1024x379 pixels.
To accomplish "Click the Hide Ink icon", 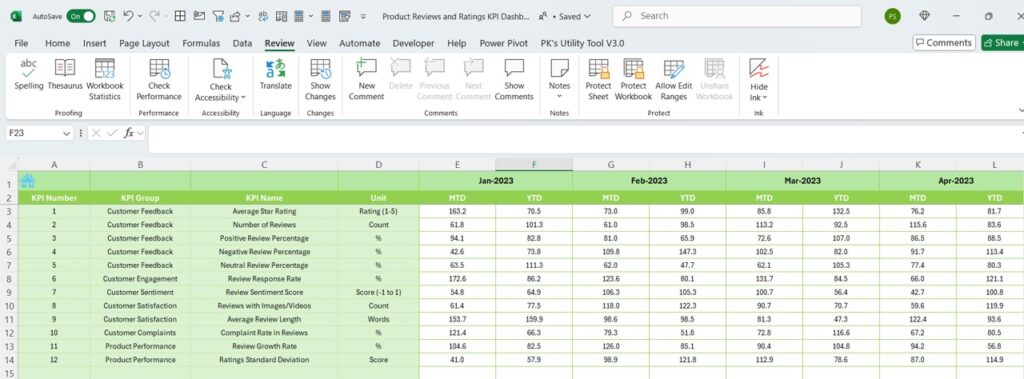I will pyautogui.click(x=758, y=68).
